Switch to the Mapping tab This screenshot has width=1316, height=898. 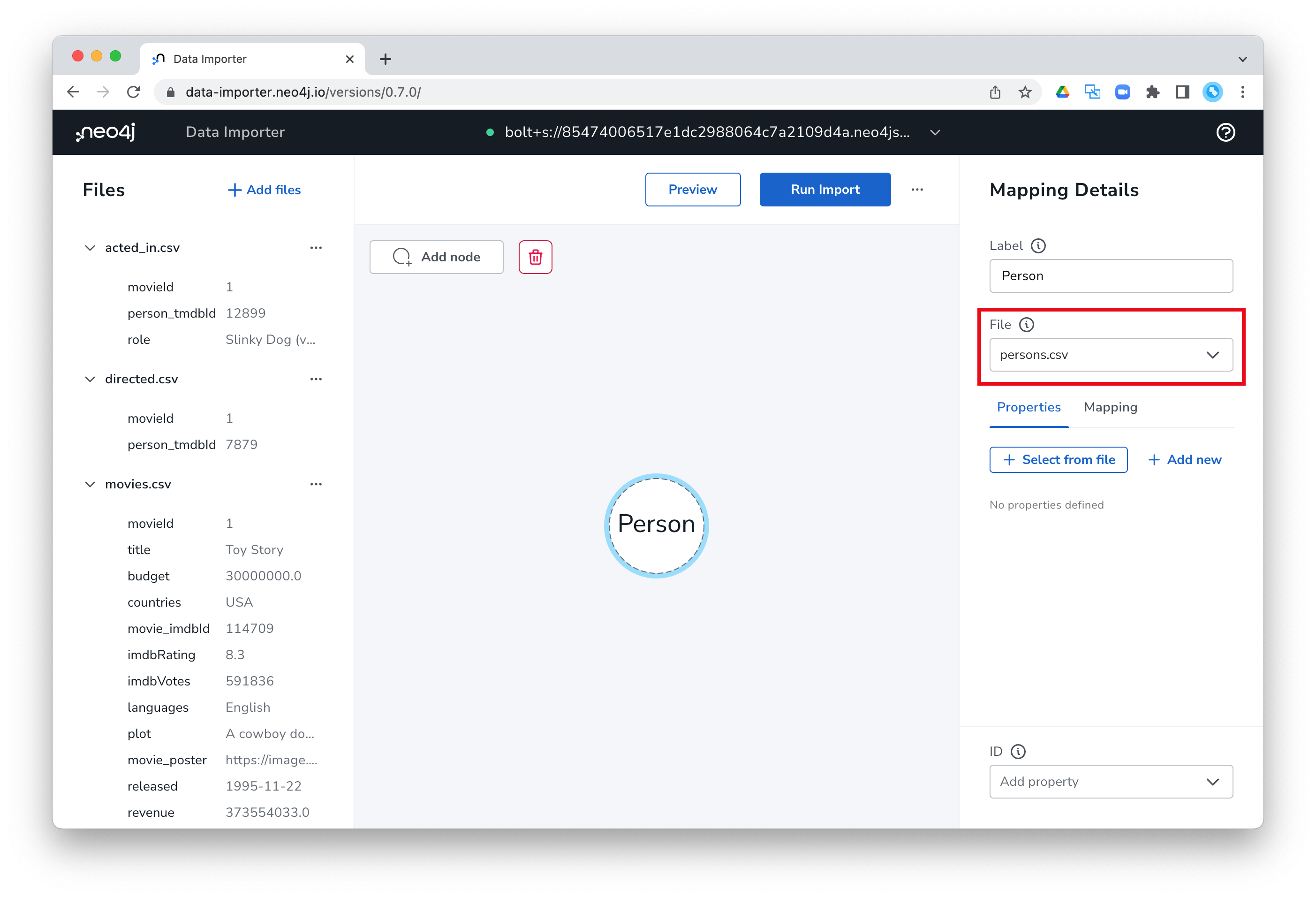(1110, 407)
